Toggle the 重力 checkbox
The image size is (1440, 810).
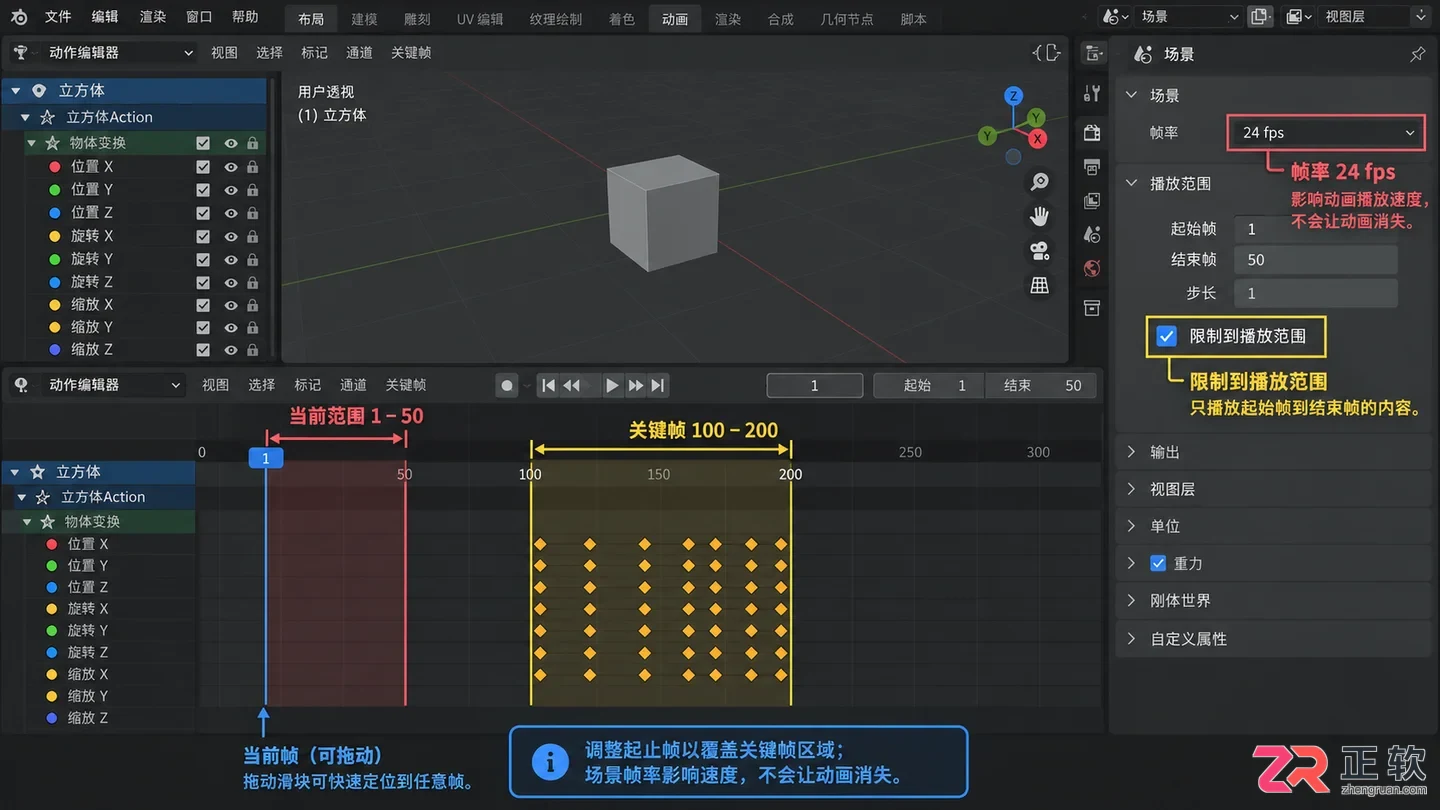tap(1158, 563)
